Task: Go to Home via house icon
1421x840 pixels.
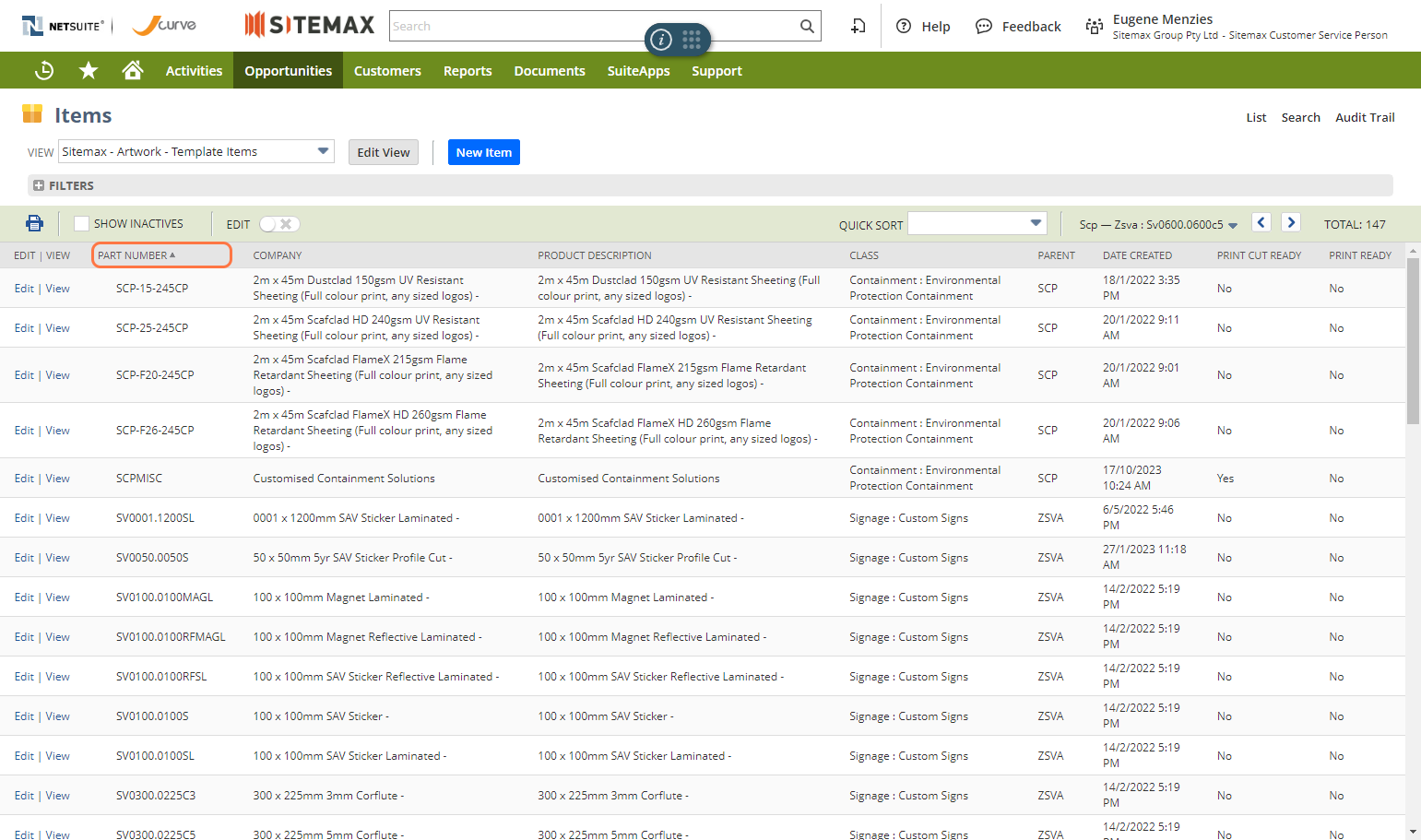Action: [133, 70]
